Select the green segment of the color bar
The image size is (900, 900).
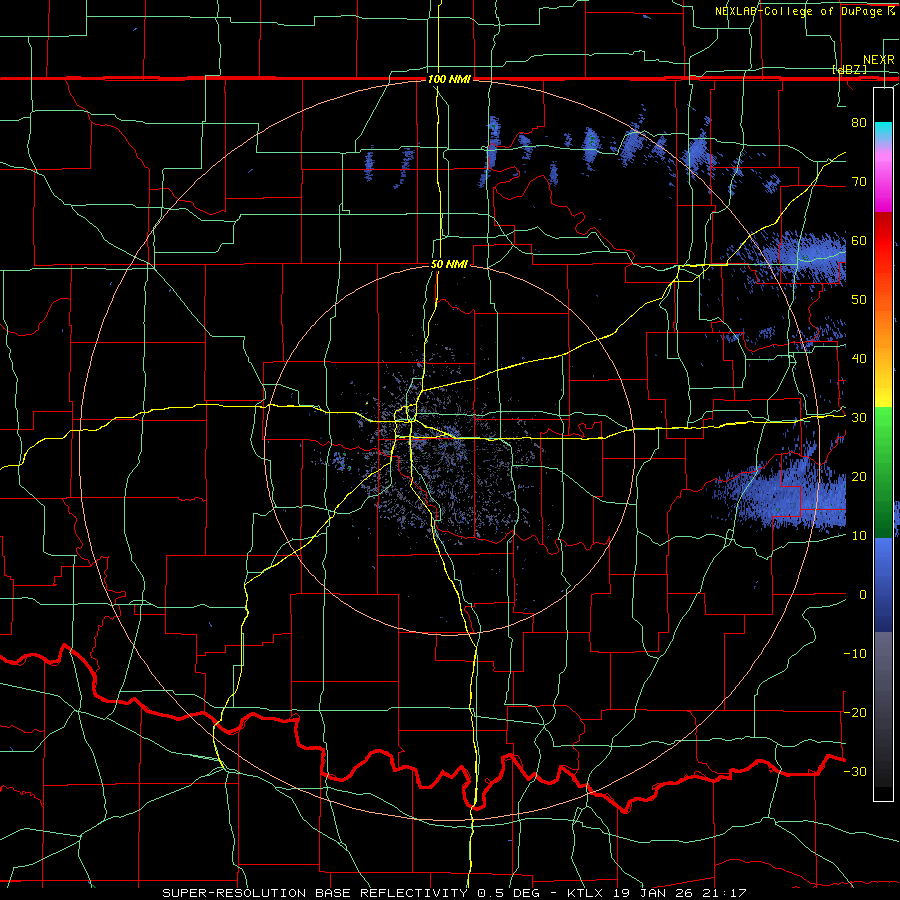(x=883, y=473)
